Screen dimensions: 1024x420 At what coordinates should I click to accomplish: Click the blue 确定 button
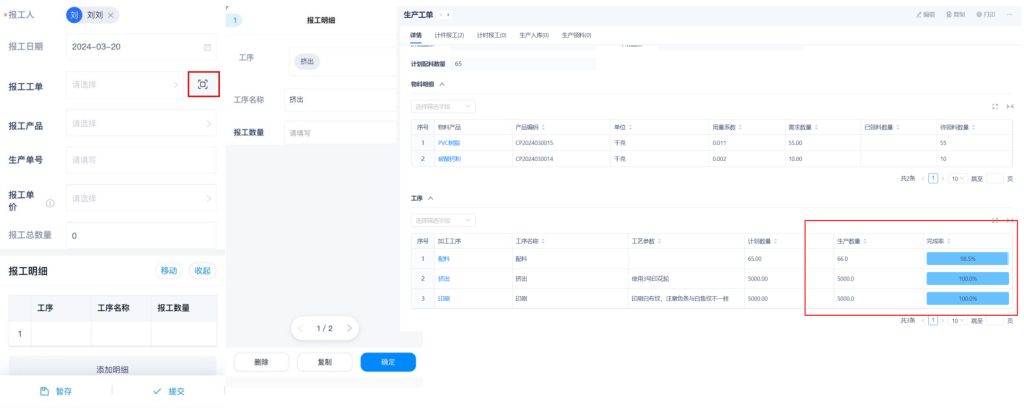387,362
